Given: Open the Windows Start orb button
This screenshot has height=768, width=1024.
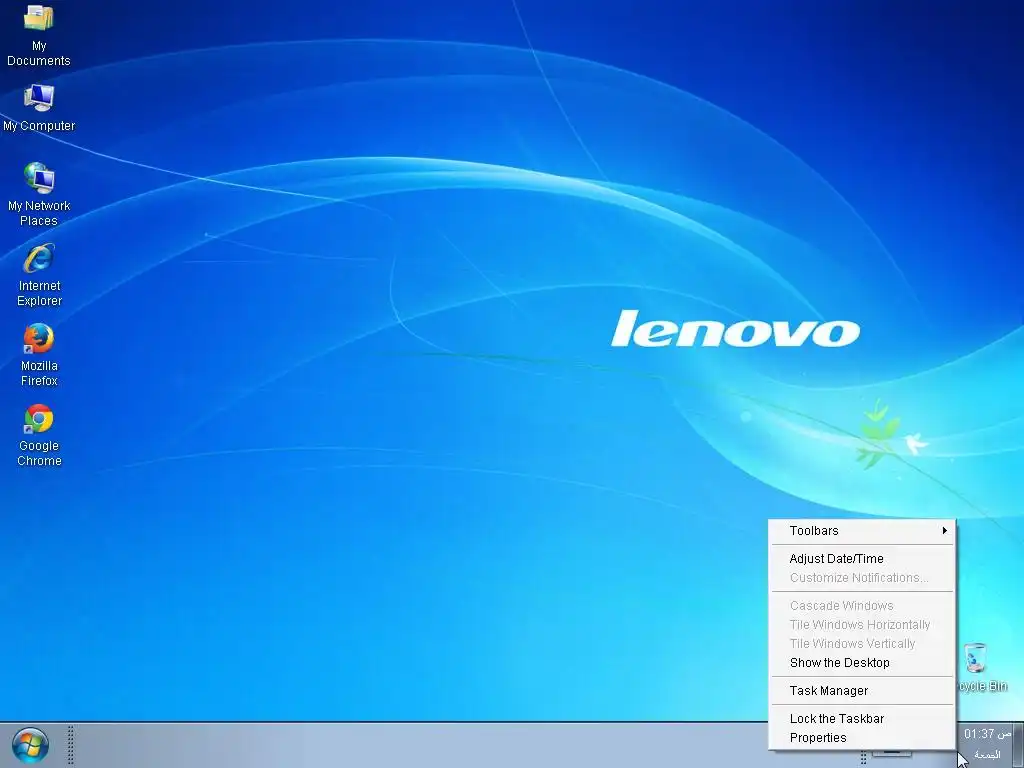Looking at the screenshot, I should (30, 745).
